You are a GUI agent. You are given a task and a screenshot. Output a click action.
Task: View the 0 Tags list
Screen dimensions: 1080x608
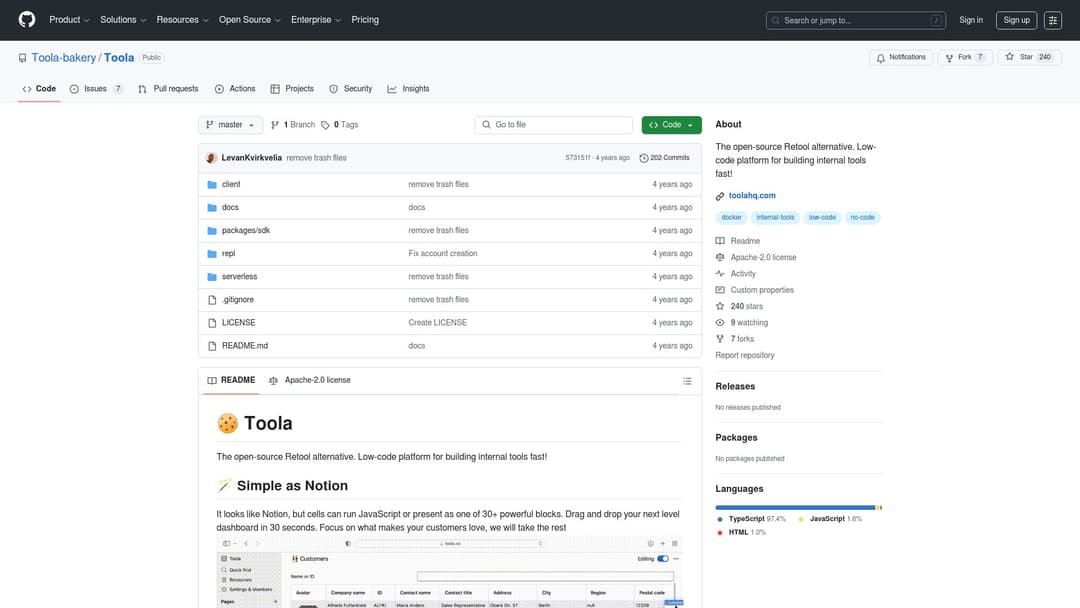340,125
